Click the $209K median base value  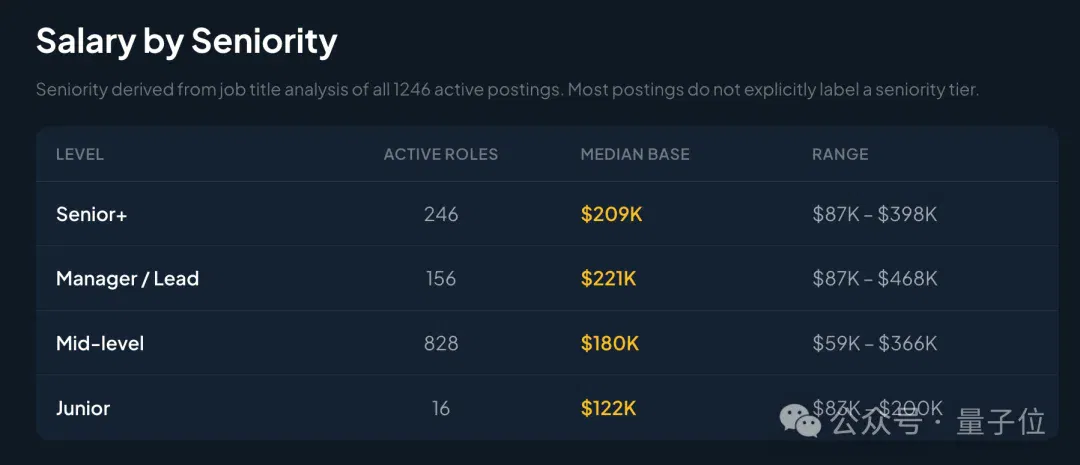pyautogui.click(x=612, y=214)
